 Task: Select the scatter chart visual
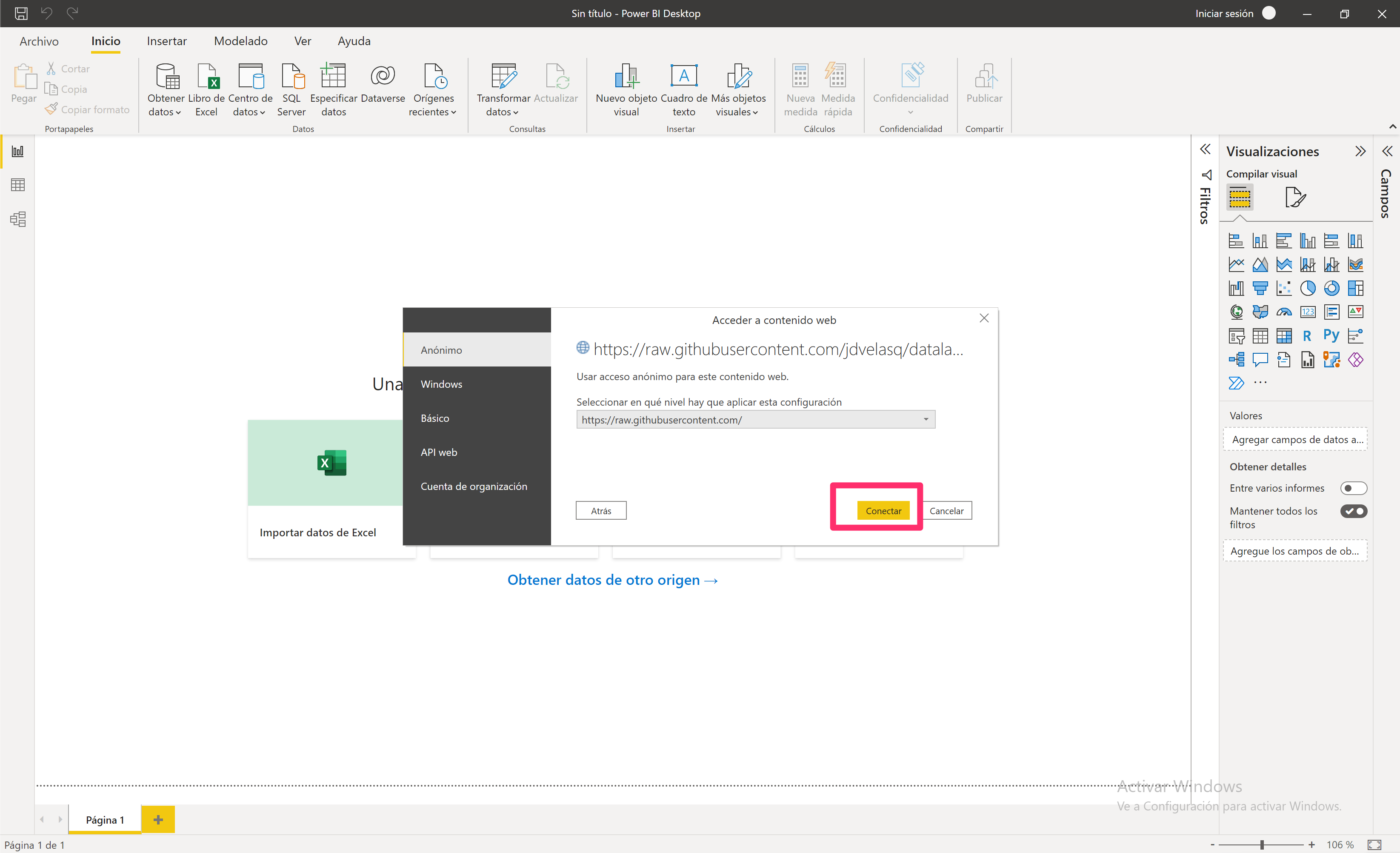pyautogui.click(x=1283, y=288)
